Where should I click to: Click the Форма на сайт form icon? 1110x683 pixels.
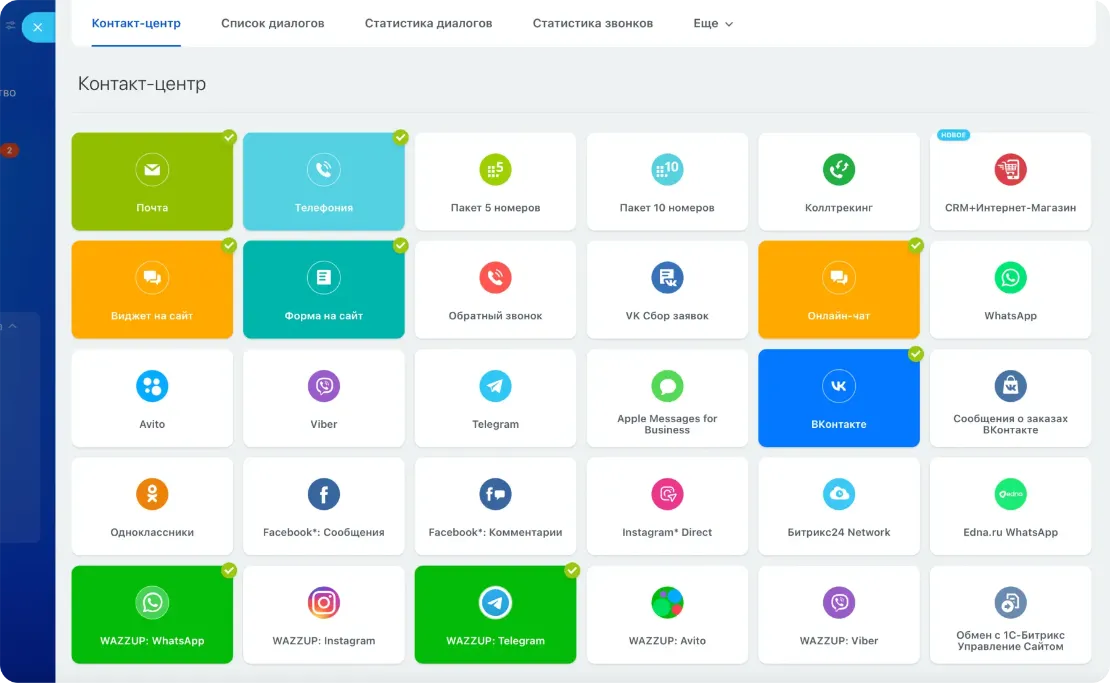pyautogui.click(x=324, y=277)
